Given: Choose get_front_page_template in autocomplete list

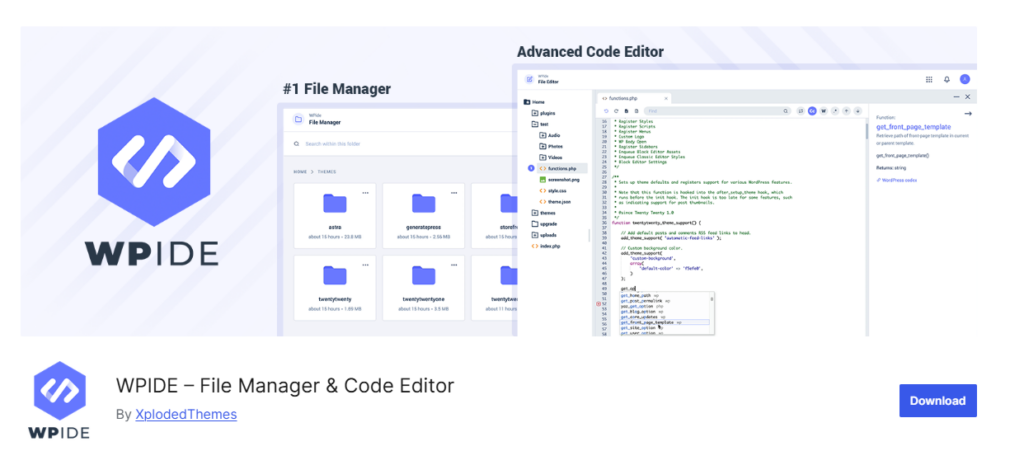Looking at the screenshot, I should click(x=664, y=323).
